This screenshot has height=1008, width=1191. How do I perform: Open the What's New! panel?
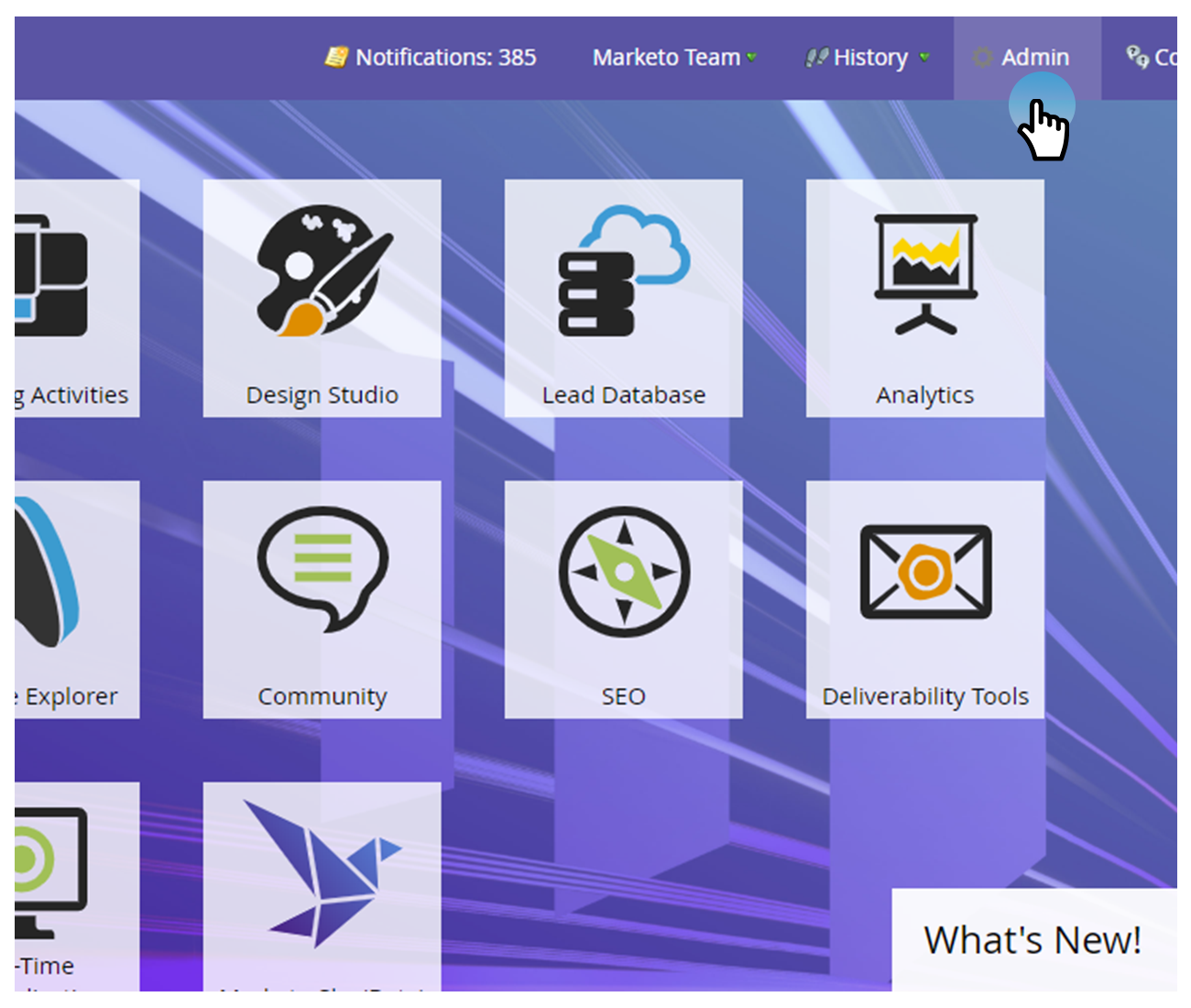[x=1033, y=940]
